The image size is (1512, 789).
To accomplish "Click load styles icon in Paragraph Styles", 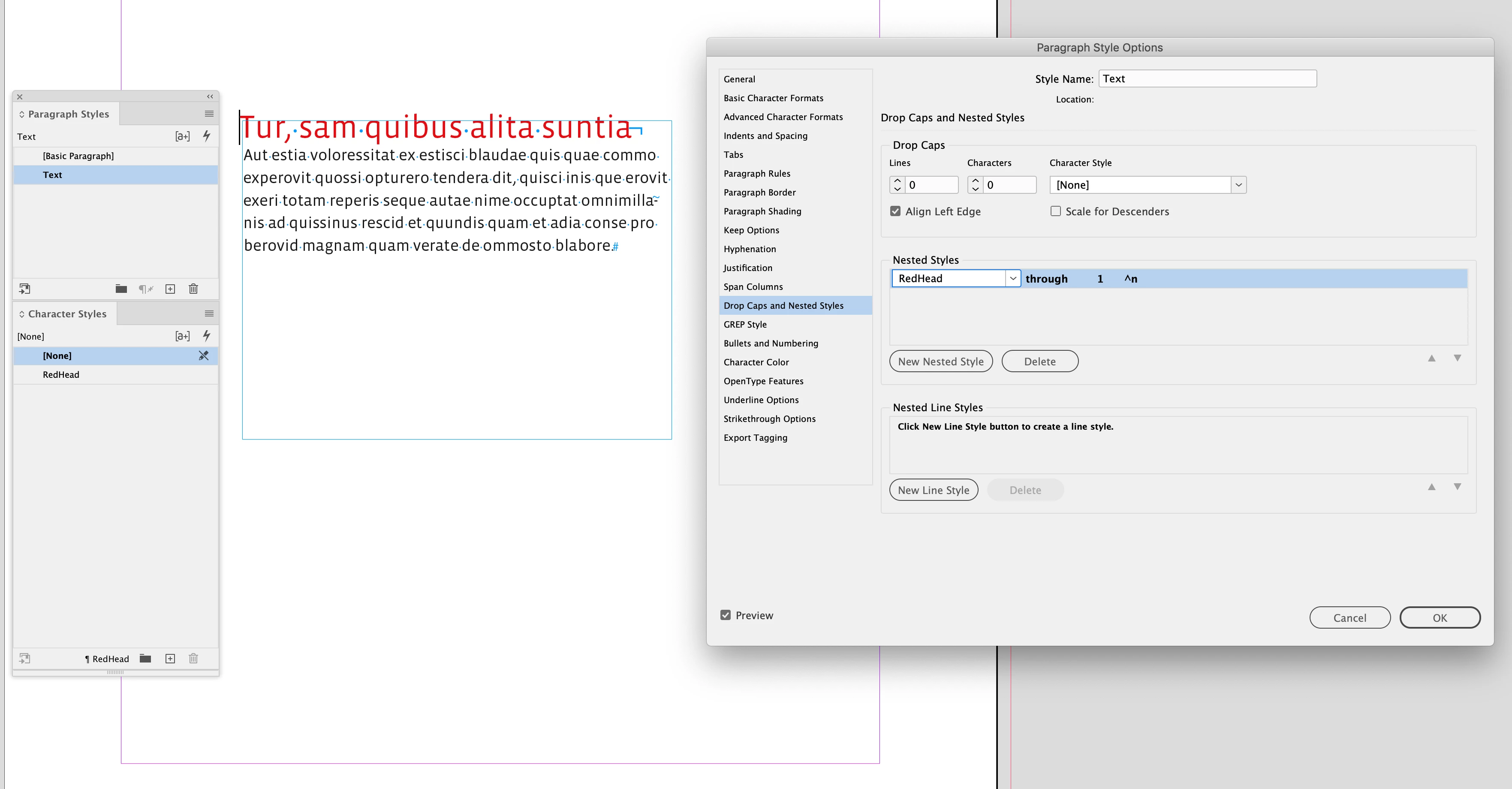I will (24, 289).
